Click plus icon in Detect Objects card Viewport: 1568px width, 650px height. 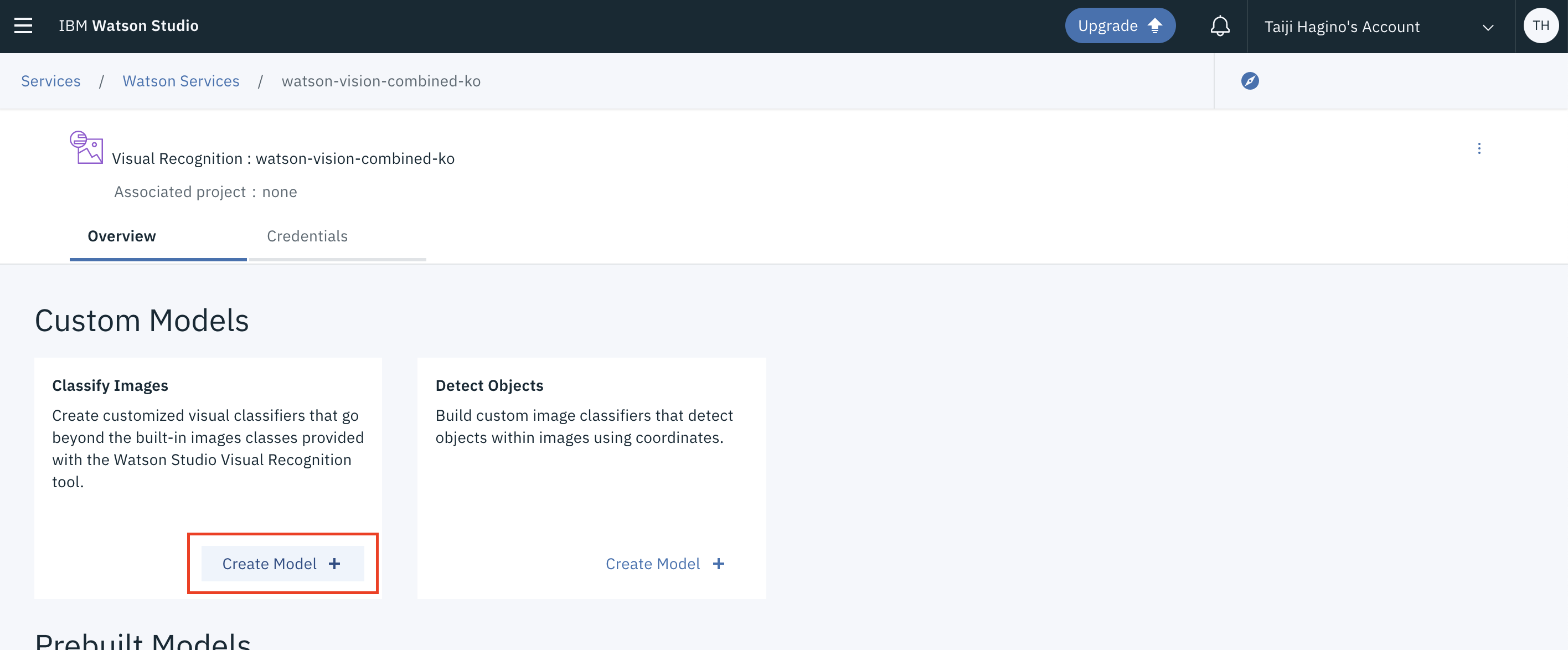click(x=719, y=564)
